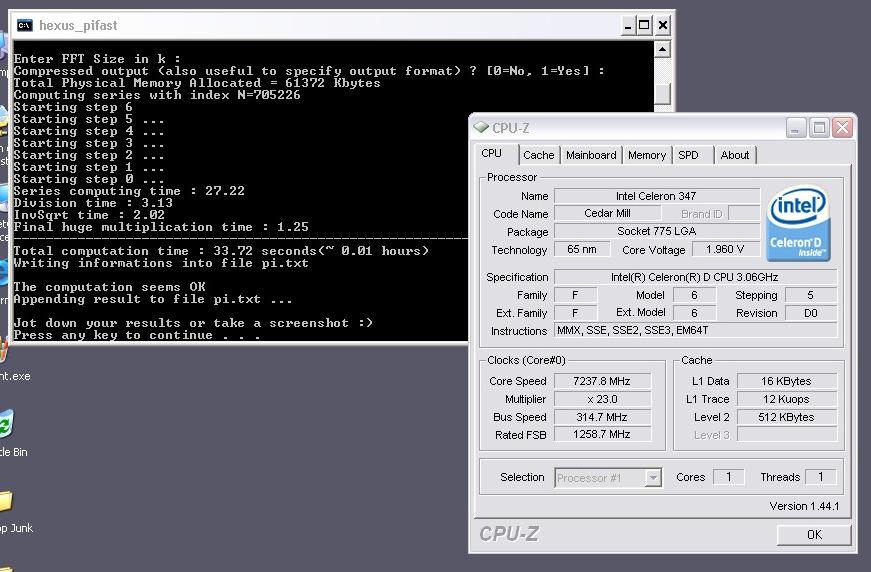Screen dimensions: 871x572
Task: Select the Junk folder on desktop
Action: (6, 501)
